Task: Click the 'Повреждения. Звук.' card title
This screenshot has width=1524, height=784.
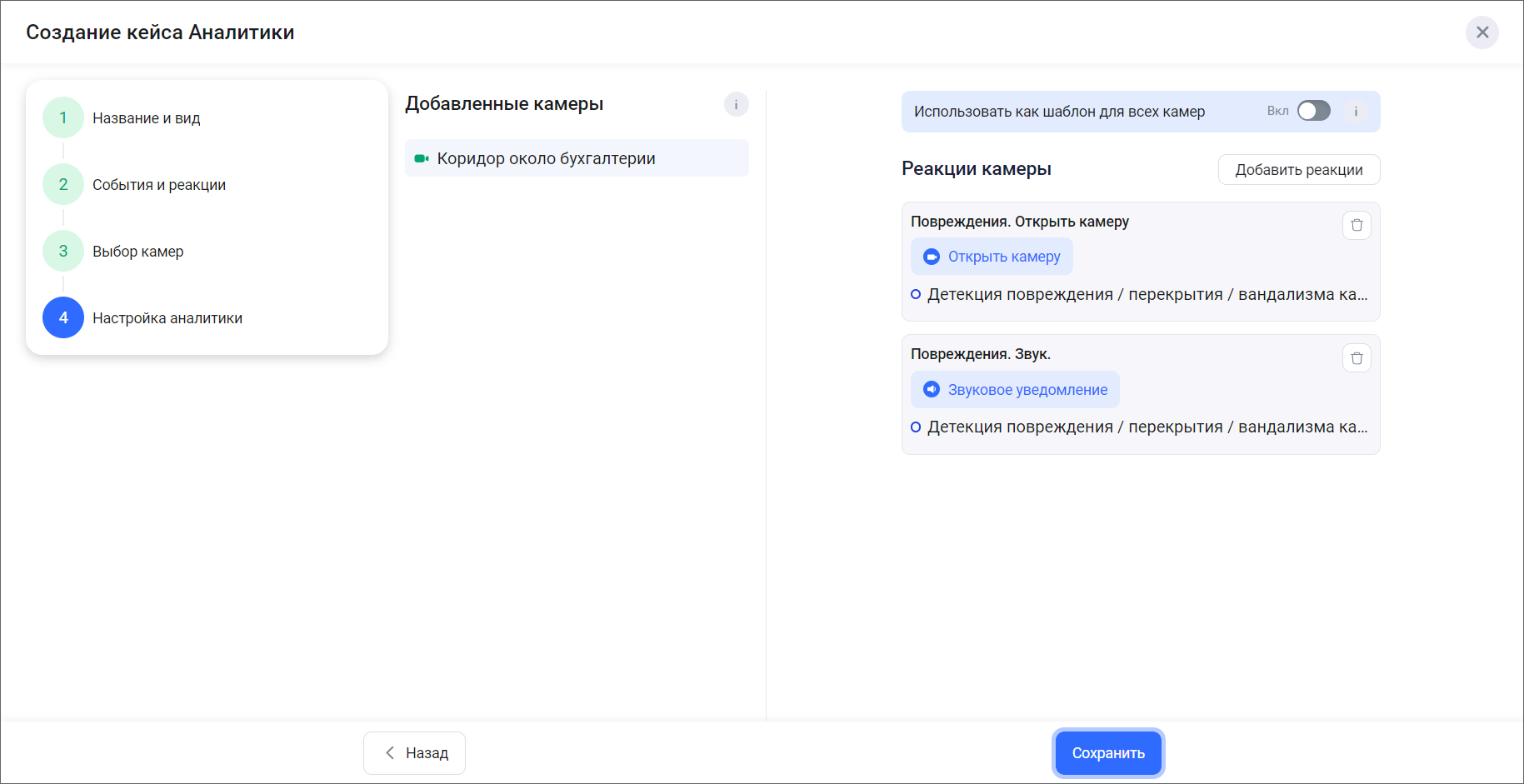Action: (980, 354)
